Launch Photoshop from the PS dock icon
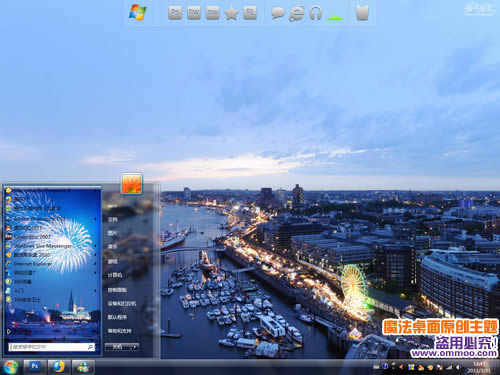This screenshot has height=375, width=500. point(175,13)
